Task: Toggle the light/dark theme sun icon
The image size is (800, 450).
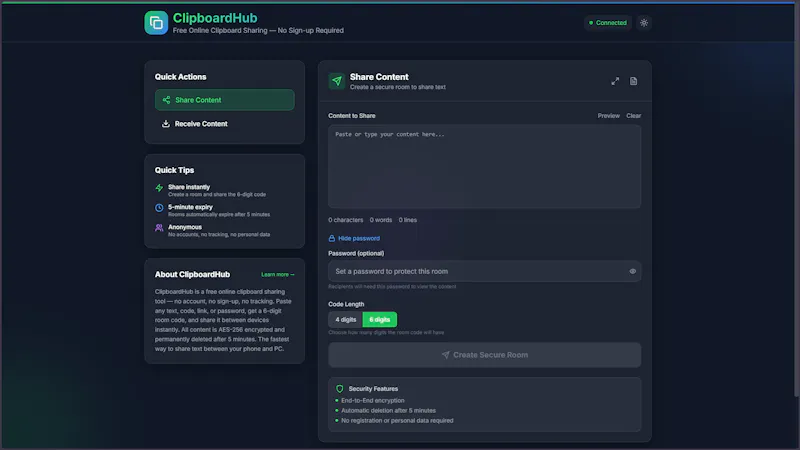Action: (644, 23)
